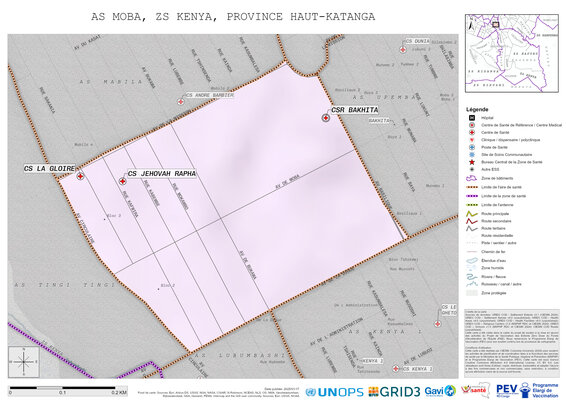Click the red Centre de Santé legend symbol
Screen dimensions: 566x400
click(x=471, y=132)
